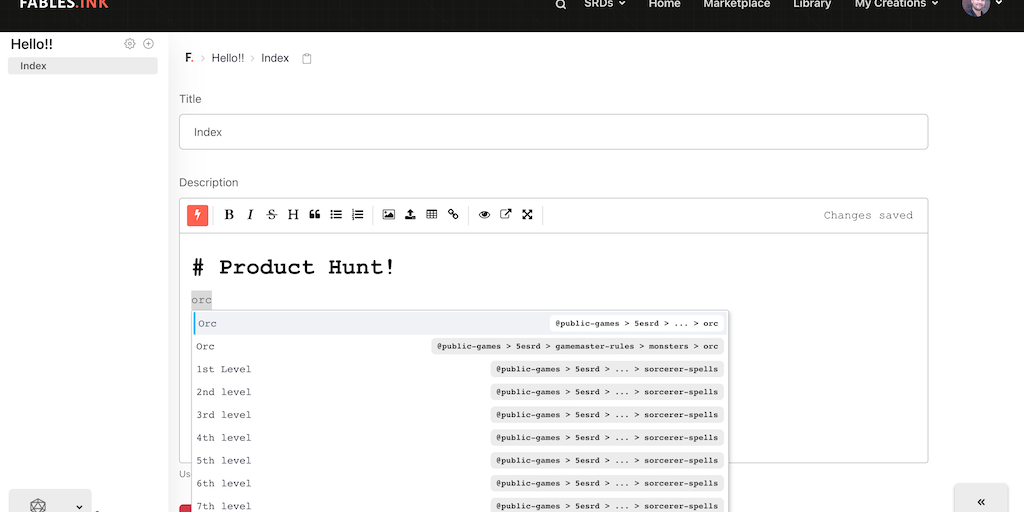Toggle bold formatting in the editor
The width and height of the screenshot is (1024, 512).
pyautogui.click(x=229, y=215)
